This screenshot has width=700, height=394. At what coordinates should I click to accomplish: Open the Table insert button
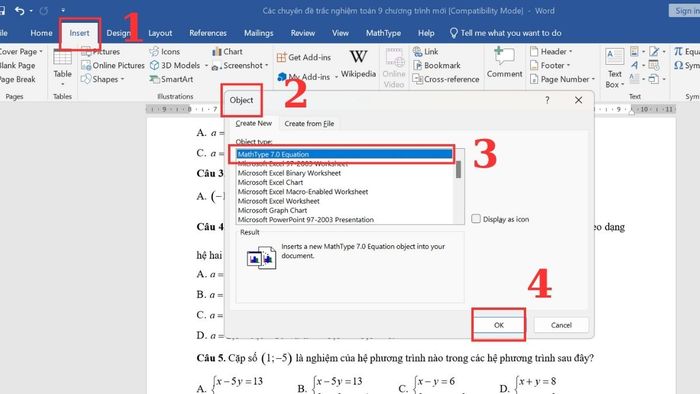(x=62, y=67)
